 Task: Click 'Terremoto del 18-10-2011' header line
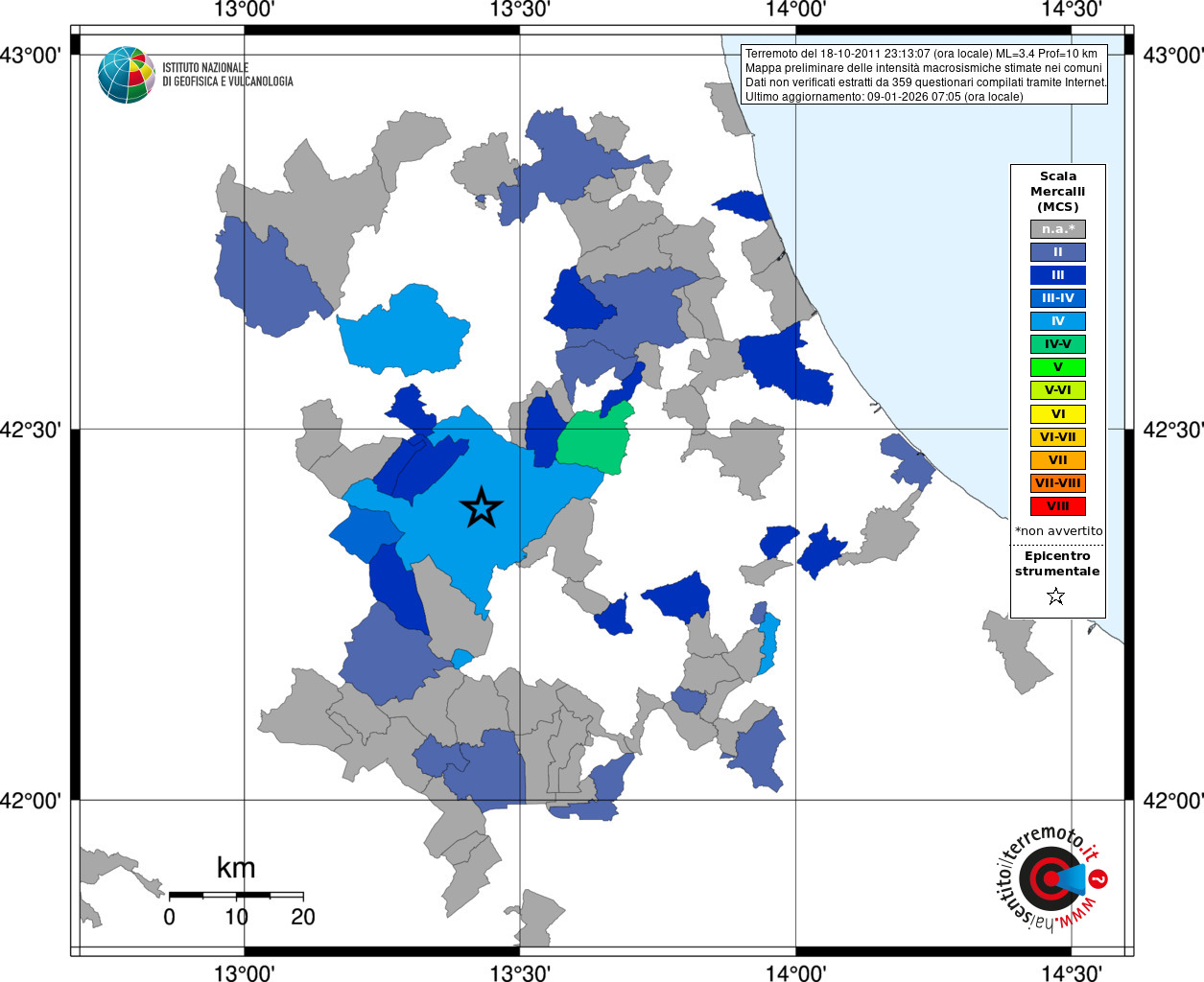point(921,54)
